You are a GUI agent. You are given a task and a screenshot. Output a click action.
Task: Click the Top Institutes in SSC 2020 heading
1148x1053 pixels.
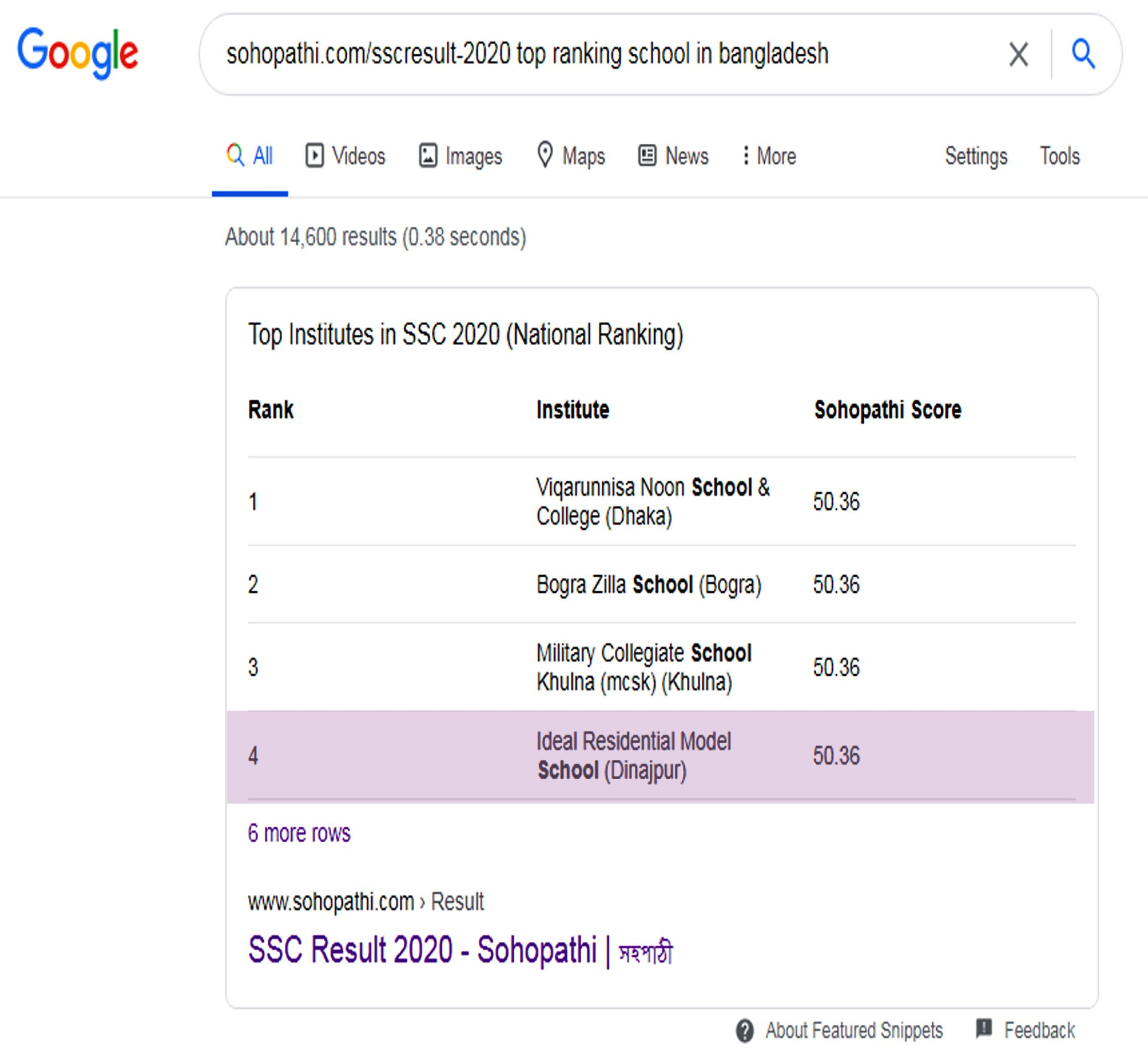465,335
